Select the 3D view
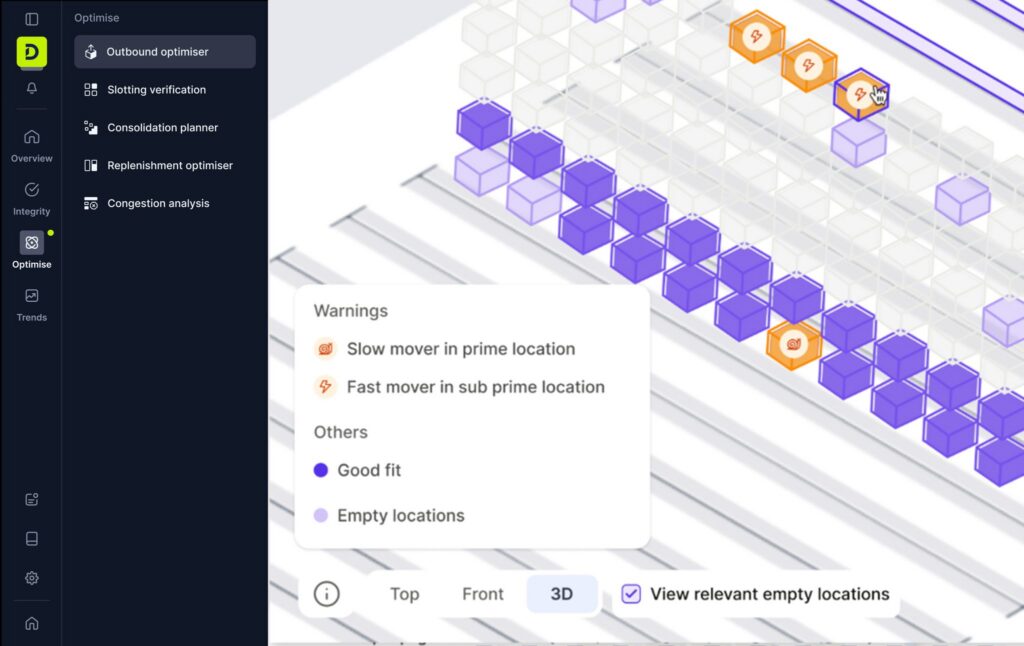 (562, 594)
